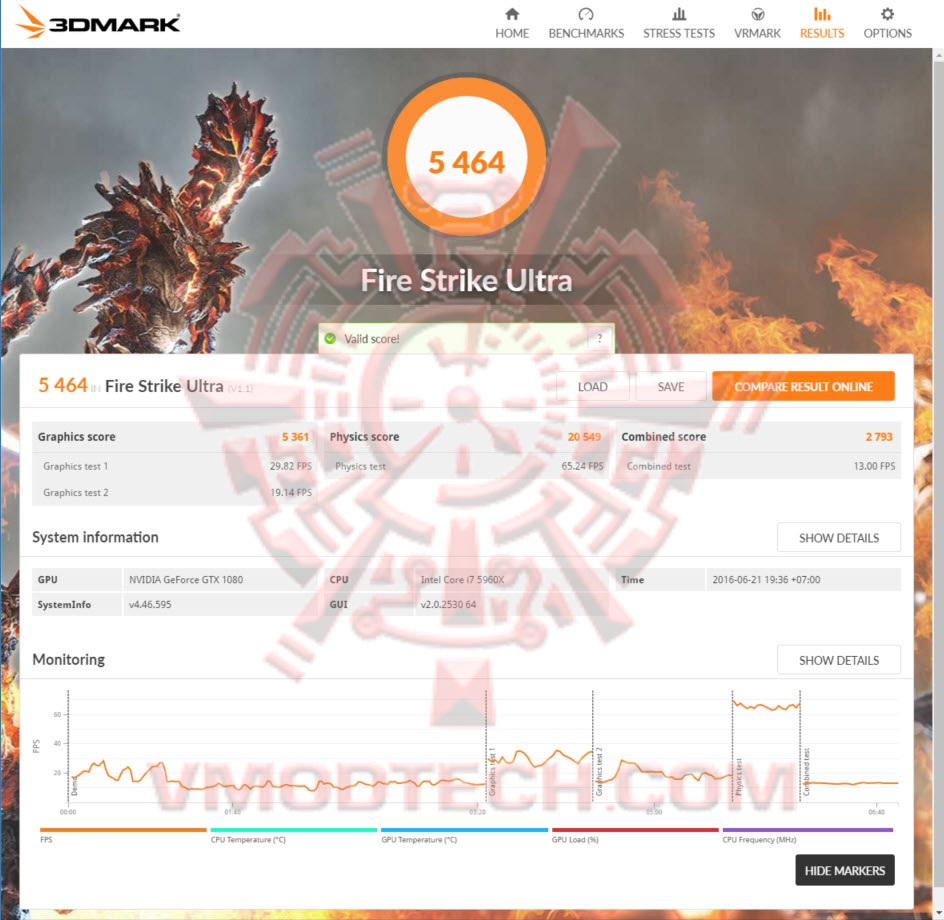Click the Physics test row
This screenshot has height=920, width=944.
pos(467,466)
